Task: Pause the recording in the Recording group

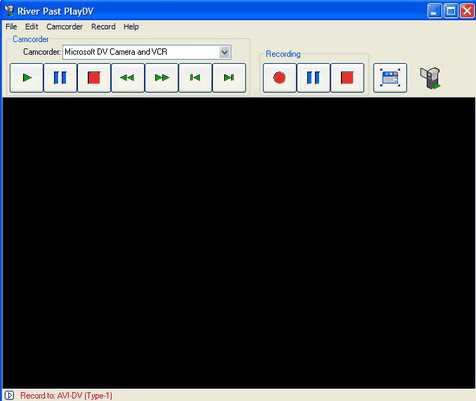Action: tap(313, 78)
